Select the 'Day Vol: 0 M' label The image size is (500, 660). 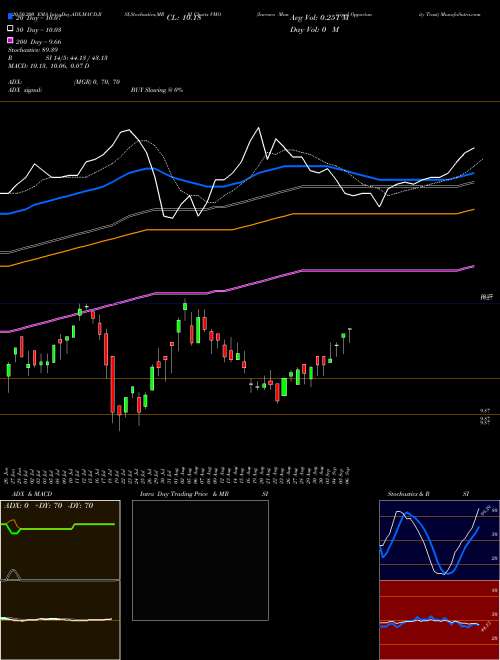314,29
